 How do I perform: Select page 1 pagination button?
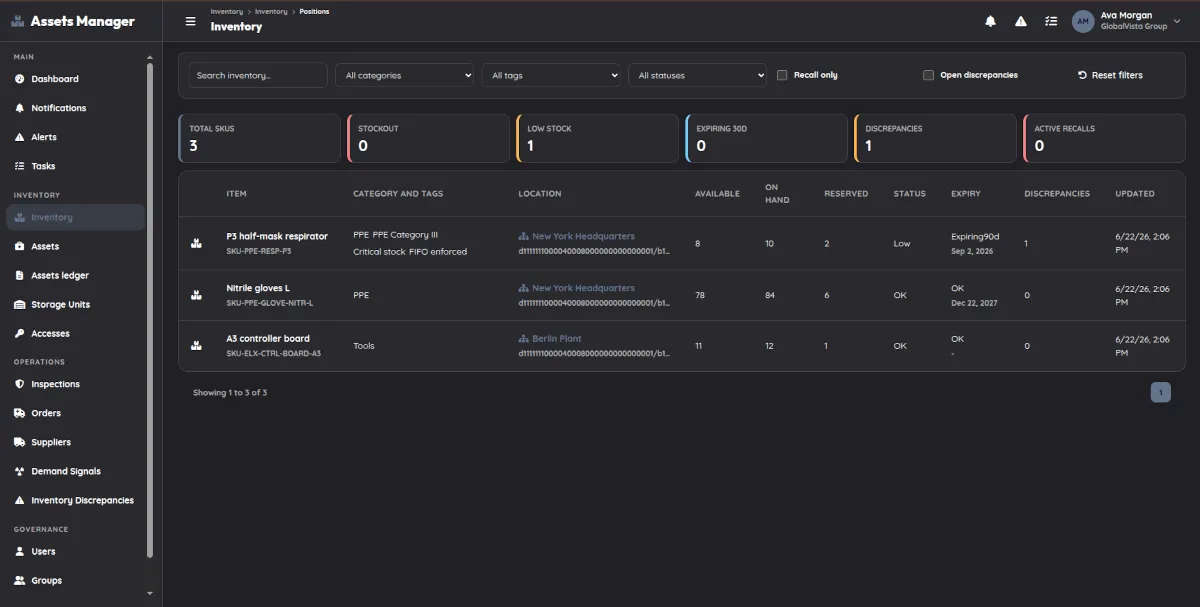pos(1160,393)
